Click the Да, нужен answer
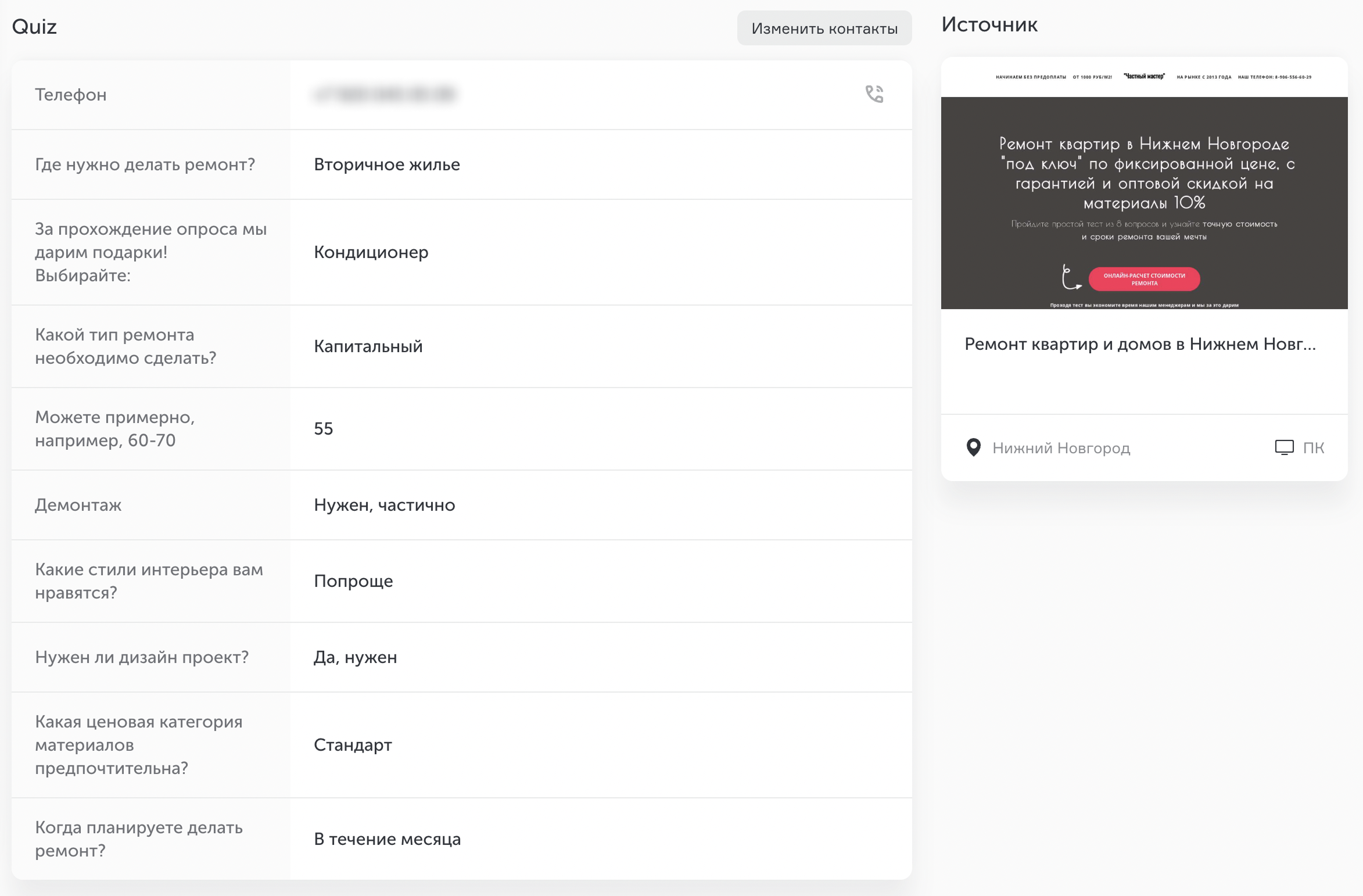 [x=356, y=657]
